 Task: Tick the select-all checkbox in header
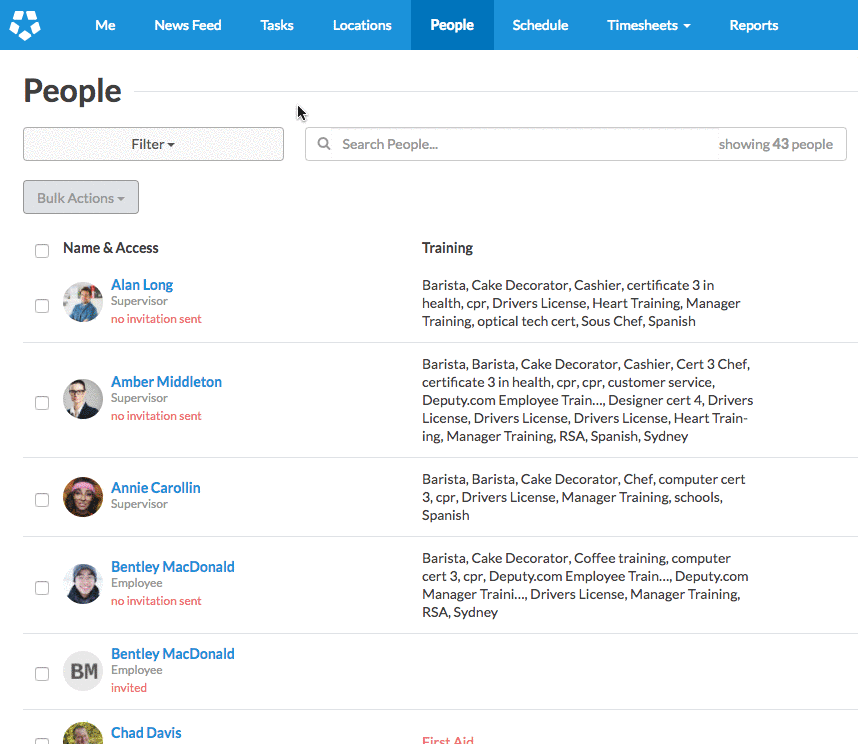tap(42, 251)
